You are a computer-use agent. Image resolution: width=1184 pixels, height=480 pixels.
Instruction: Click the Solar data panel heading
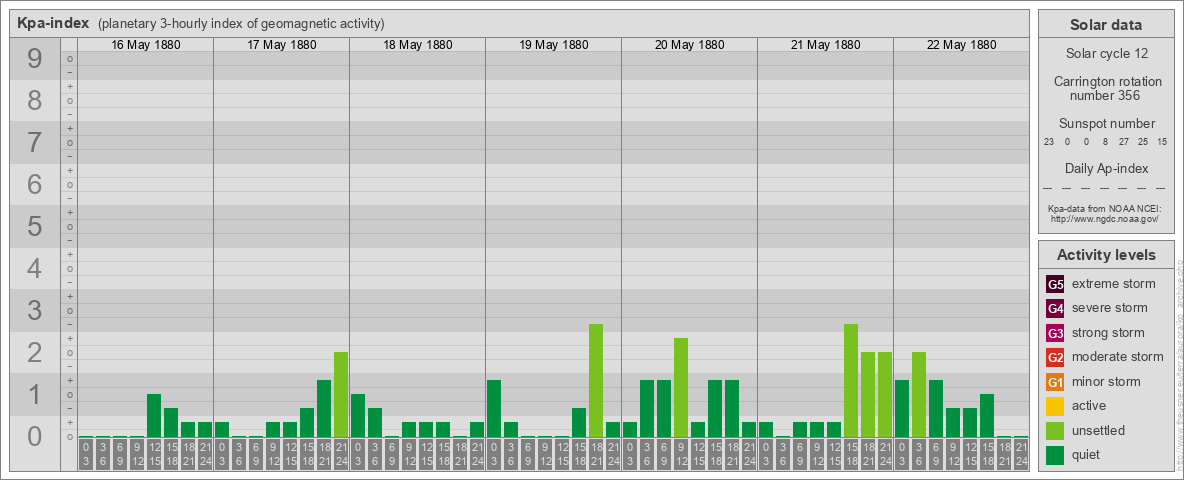[x=1106, y=25]
